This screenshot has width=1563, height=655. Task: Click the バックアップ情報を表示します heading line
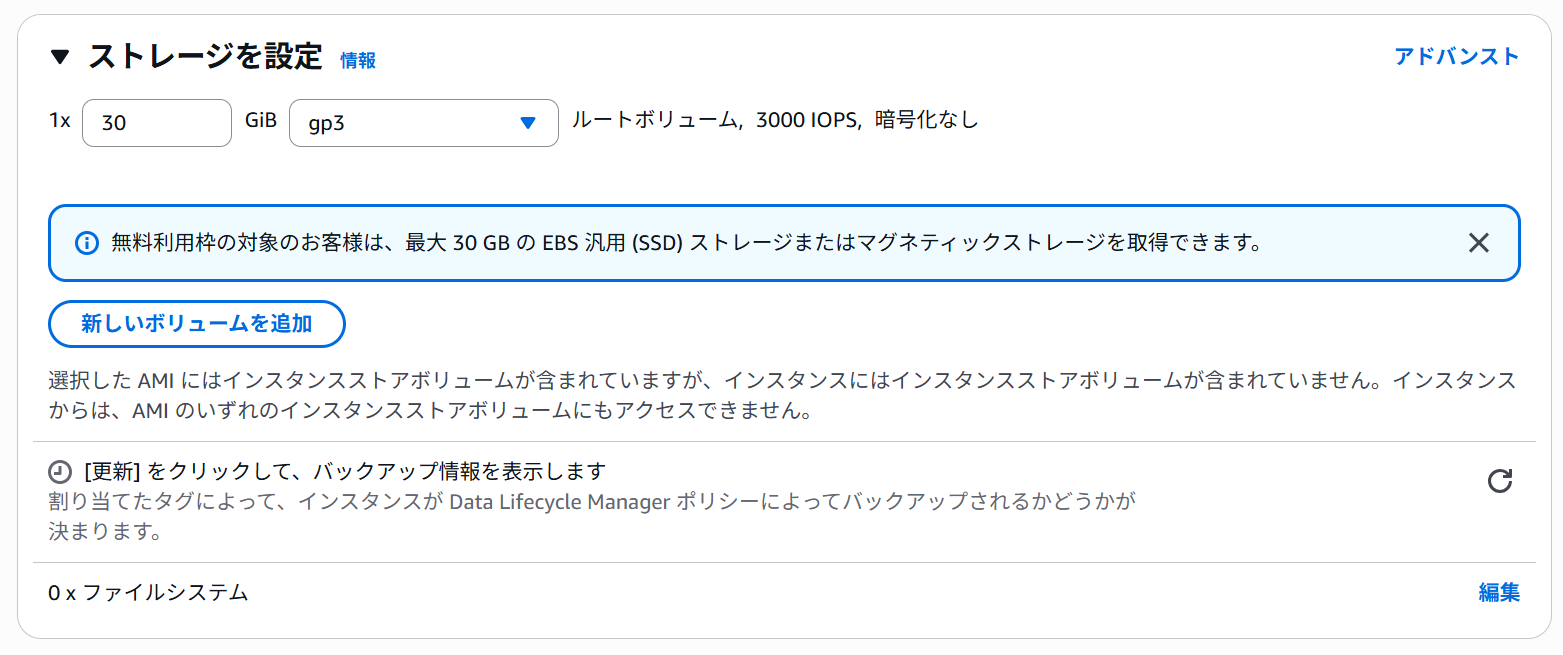[345, 471]
